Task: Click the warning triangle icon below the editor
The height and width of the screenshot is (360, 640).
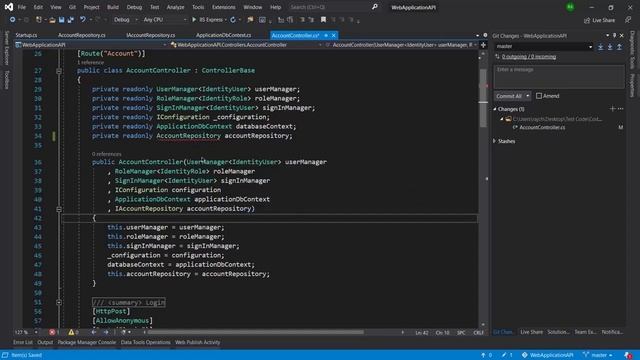Action: point(71,332)
